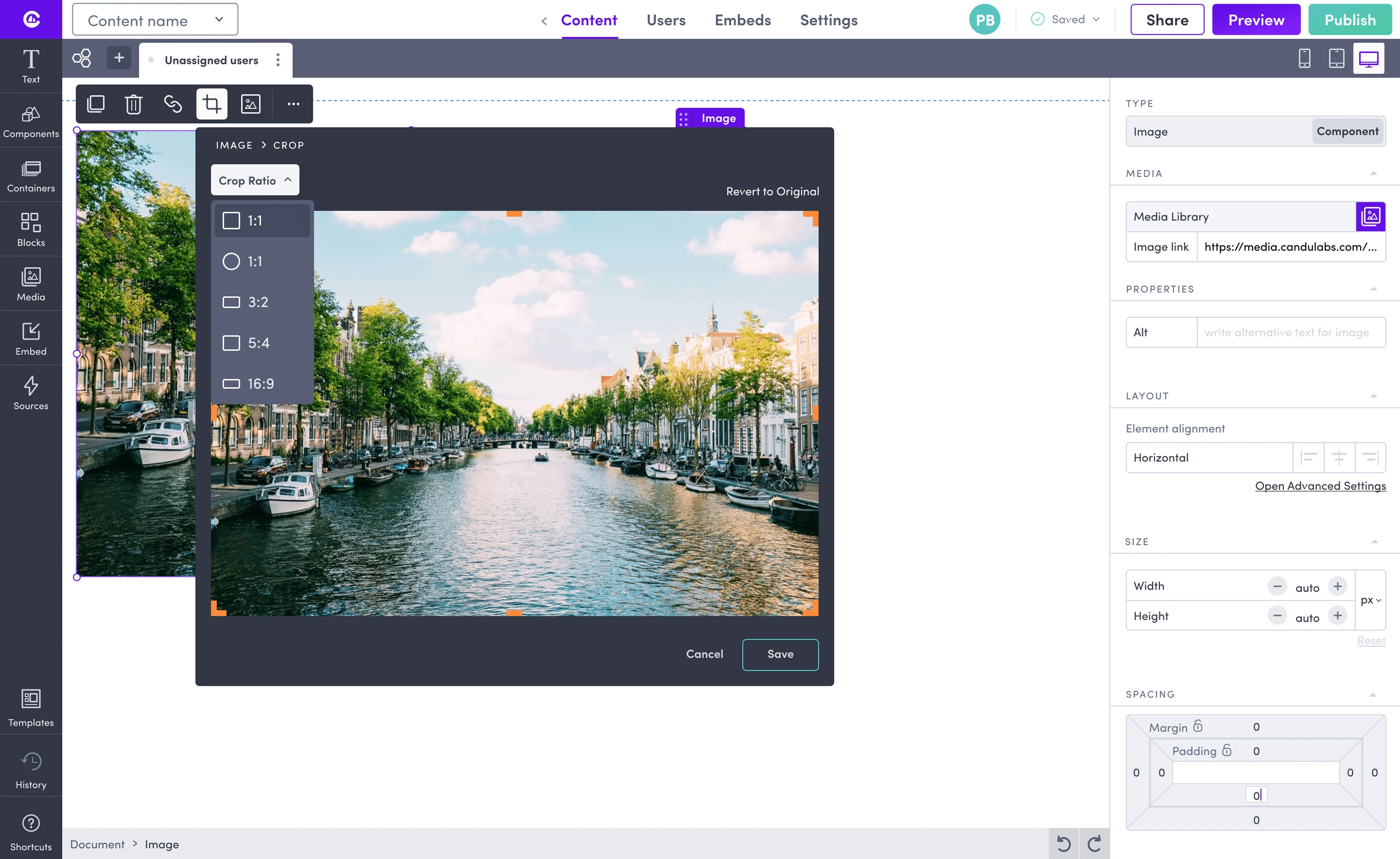Click the undo arrow
The height and width of the screenshot is (859, 1400).
point(1064,844)
